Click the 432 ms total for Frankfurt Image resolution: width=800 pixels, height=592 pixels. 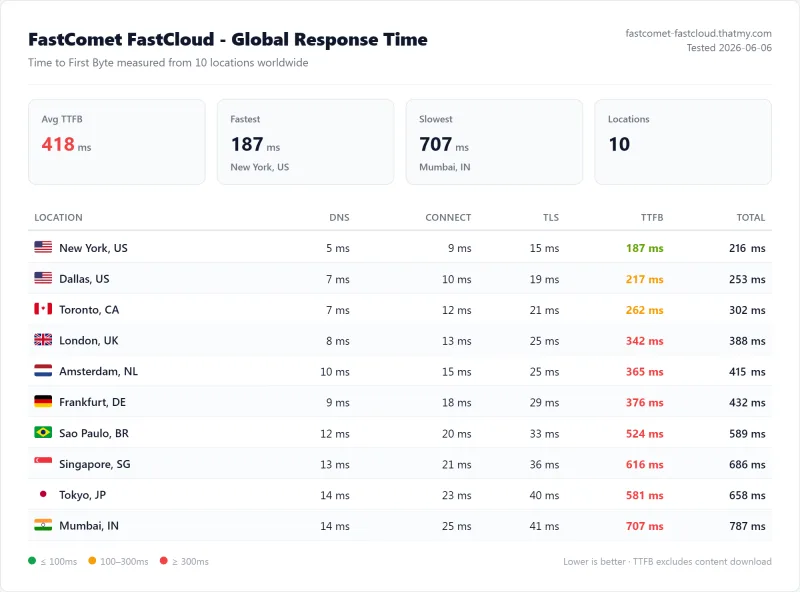[x=747, y=402]
